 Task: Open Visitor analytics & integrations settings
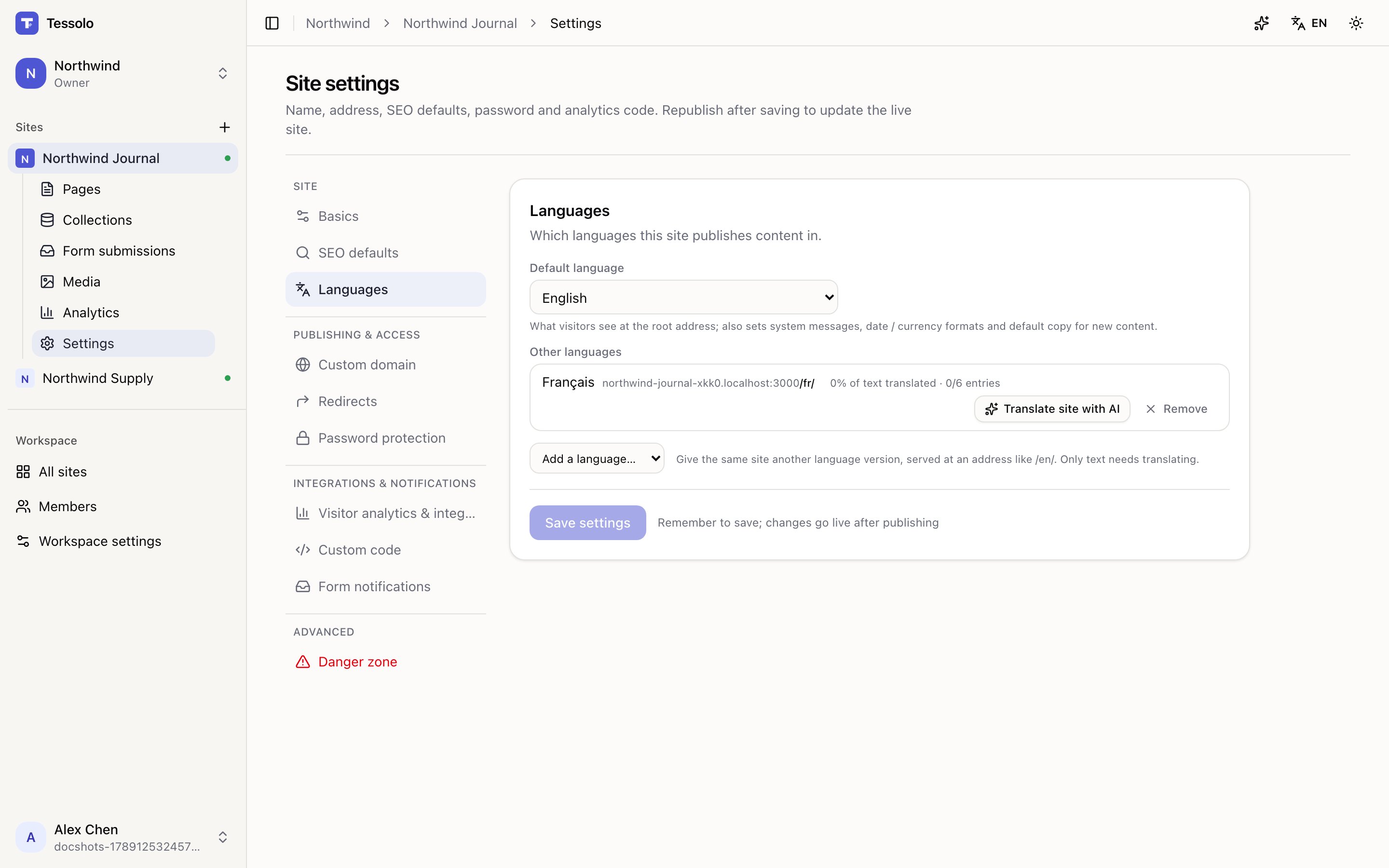pos(386,513)
